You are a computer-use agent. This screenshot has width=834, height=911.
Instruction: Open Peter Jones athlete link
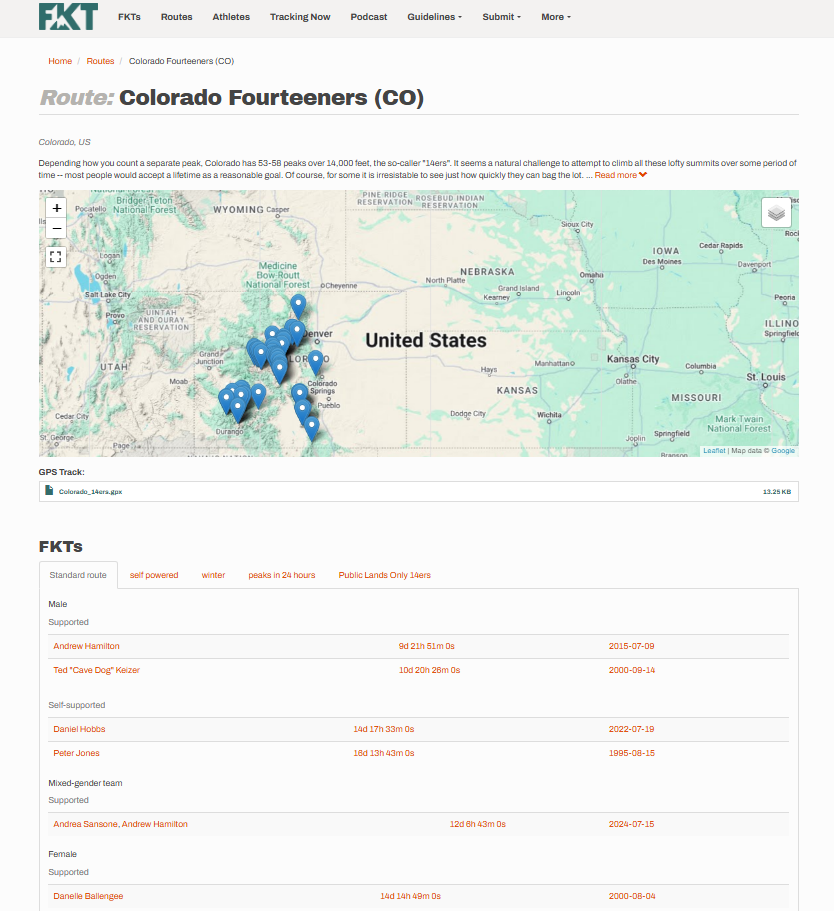tap(76, 753)
